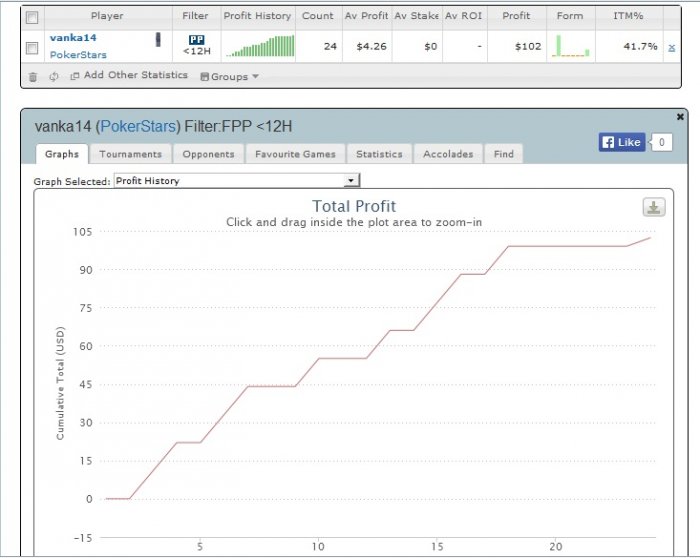Click the refresh icon below the player row
This screenshot has width=700, height=558.
(54, 76)
